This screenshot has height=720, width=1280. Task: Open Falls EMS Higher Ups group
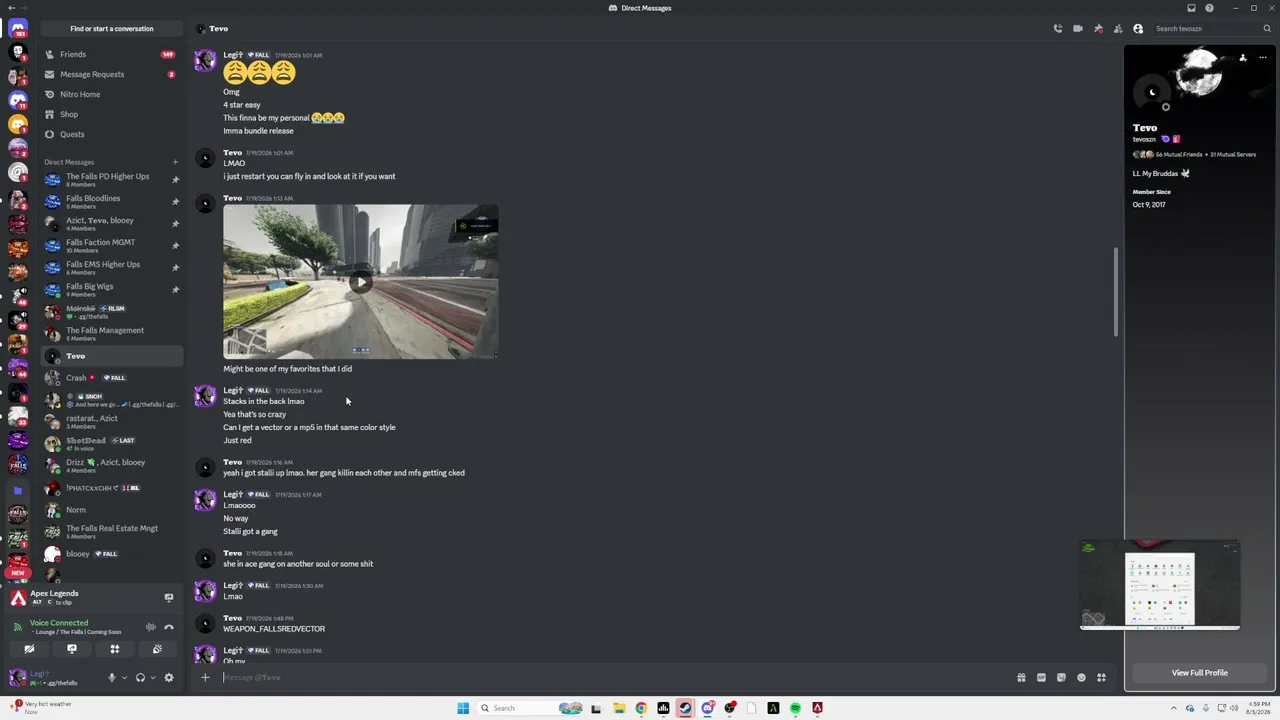(110, 268)
